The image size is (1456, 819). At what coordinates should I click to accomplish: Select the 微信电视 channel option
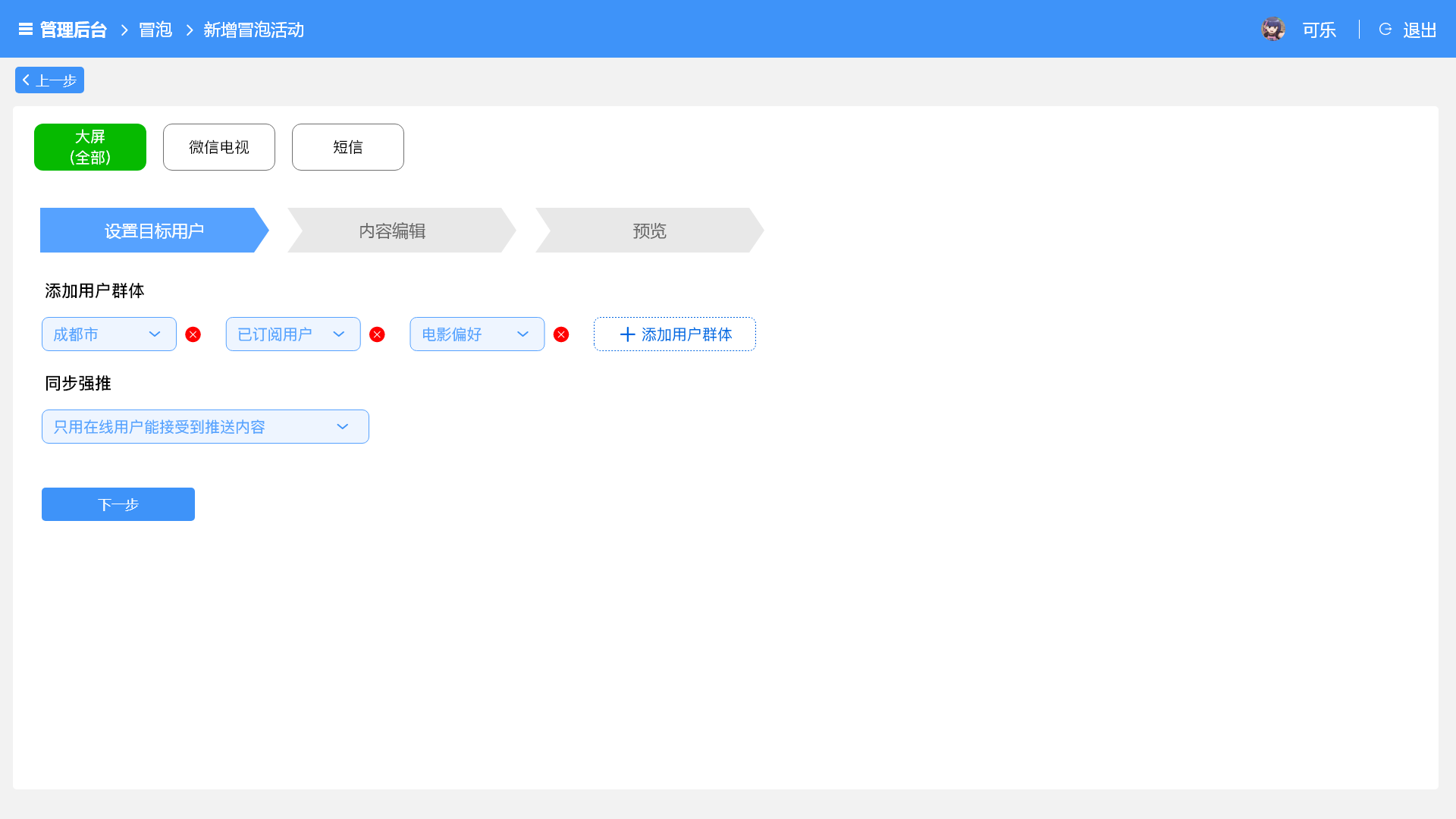pyautogui.click(x=219, y=147)
